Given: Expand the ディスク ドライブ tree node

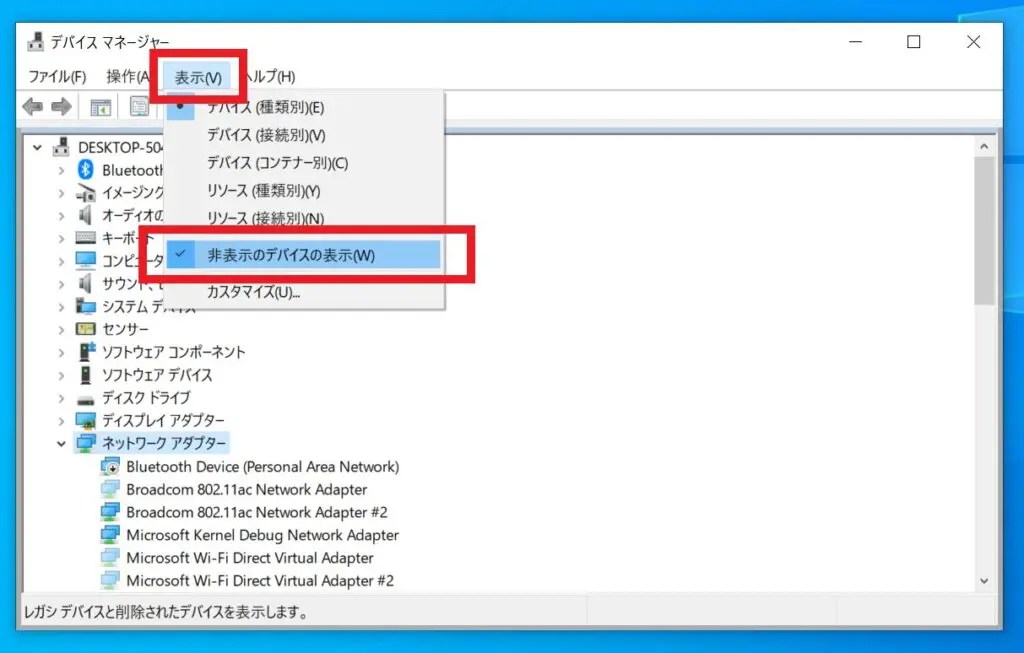Looking at the screenshot, I should coord(62,397).
